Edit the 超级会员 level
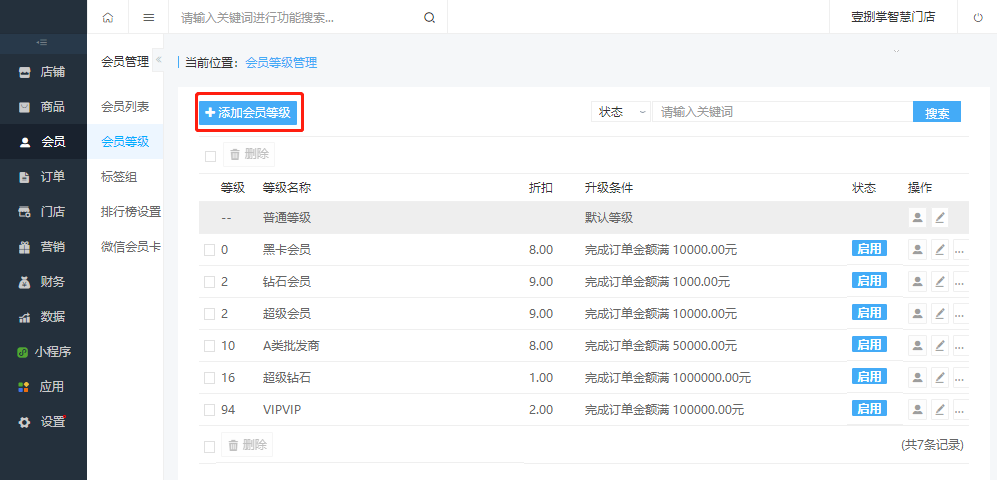997x480 pixels. 940,313
